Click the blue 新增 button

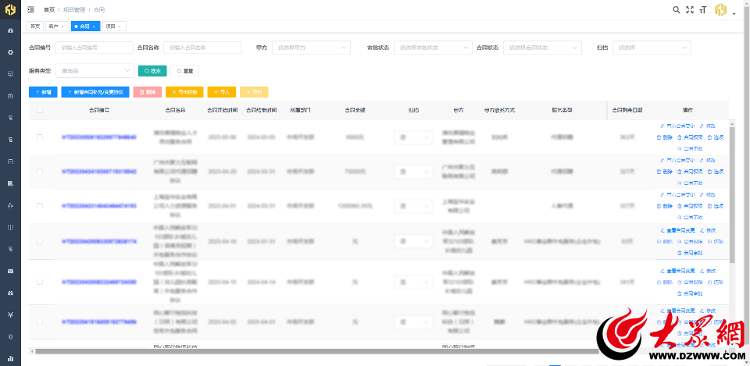(x=43, y=92)
